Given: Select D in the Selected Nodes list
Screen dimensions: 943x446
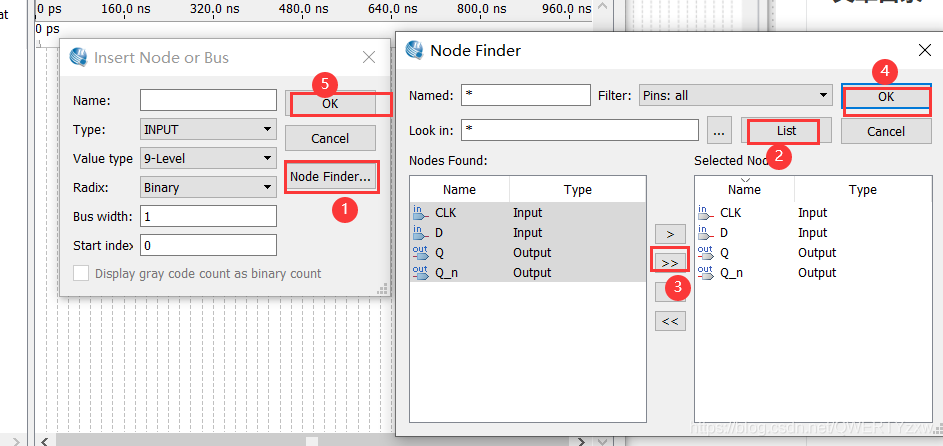Looking at the screenshot, I should [x=813, y=232].
